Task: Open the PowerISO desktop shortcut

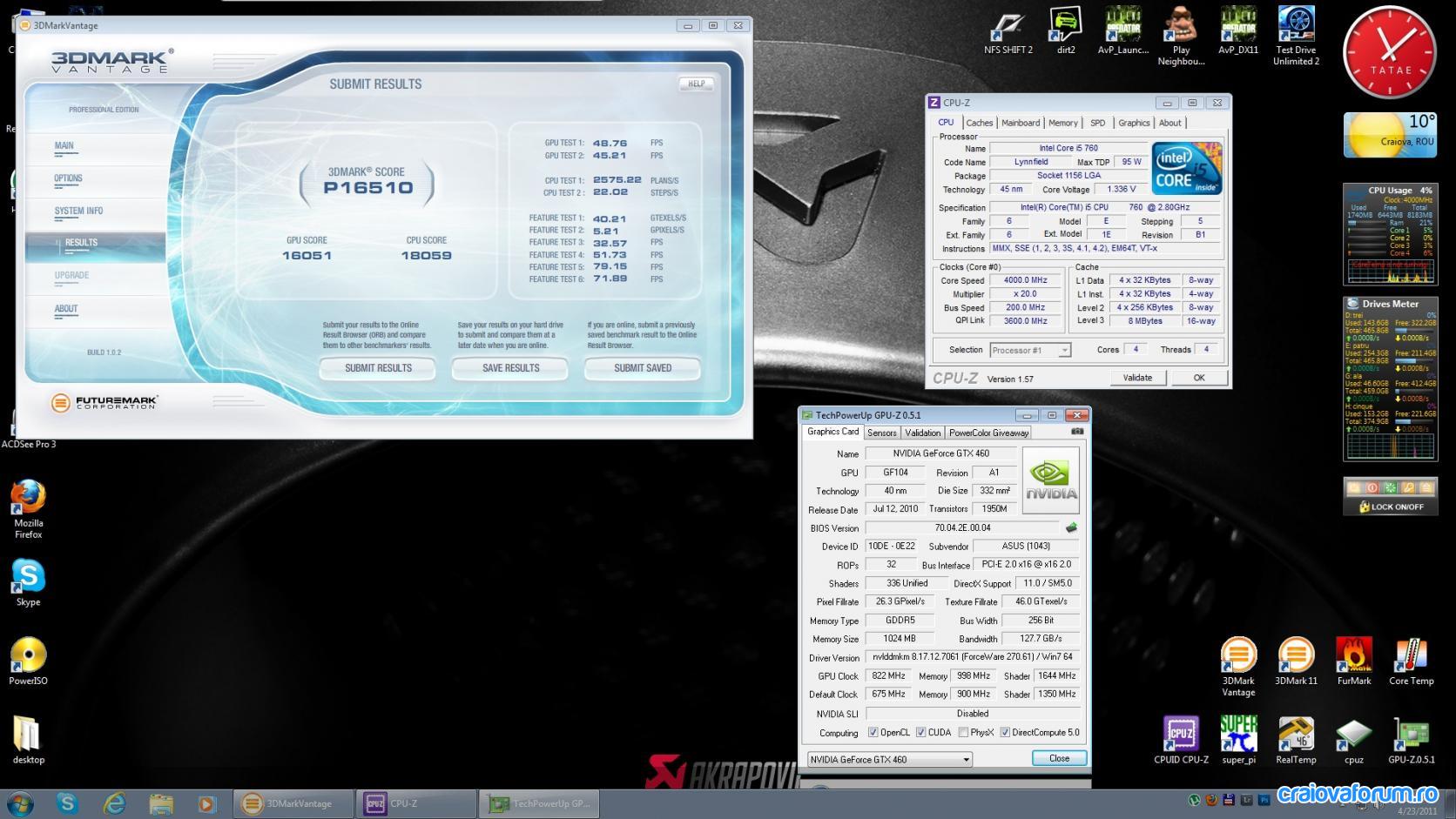Action: click(x=29, y=661)
